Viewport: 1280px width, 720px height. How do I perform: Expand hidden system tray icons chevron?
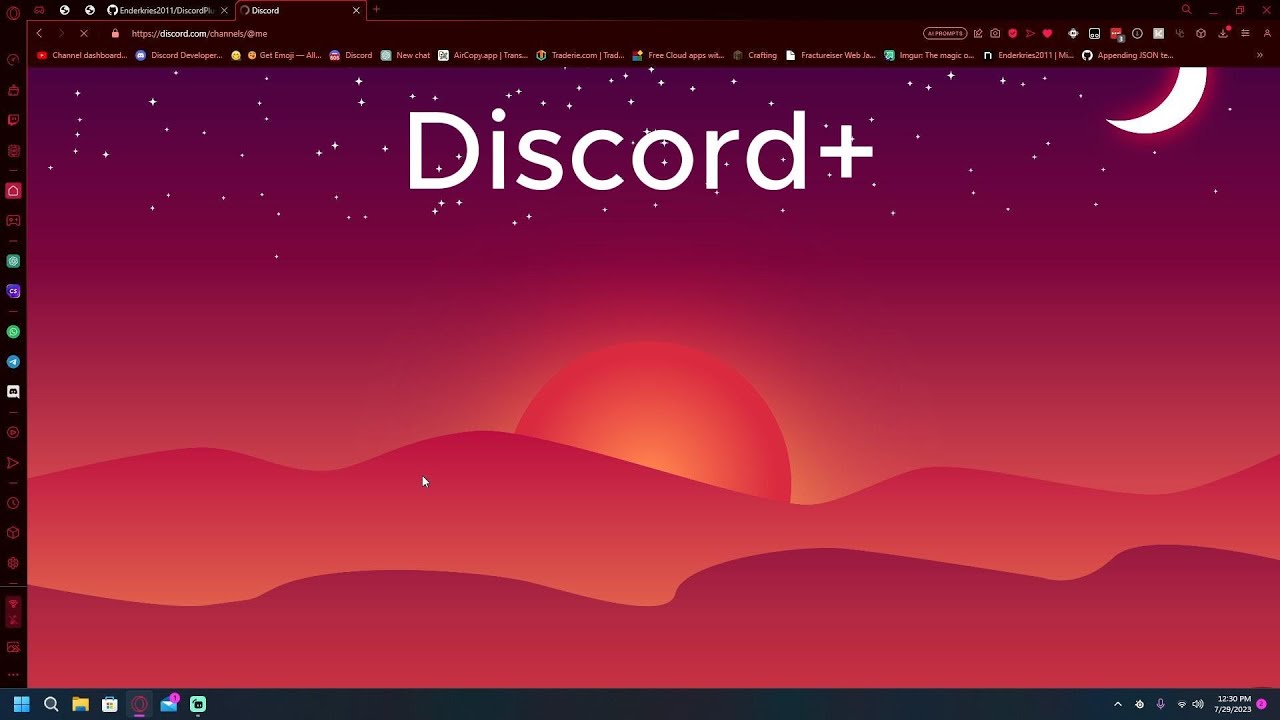click(1118, 704)
